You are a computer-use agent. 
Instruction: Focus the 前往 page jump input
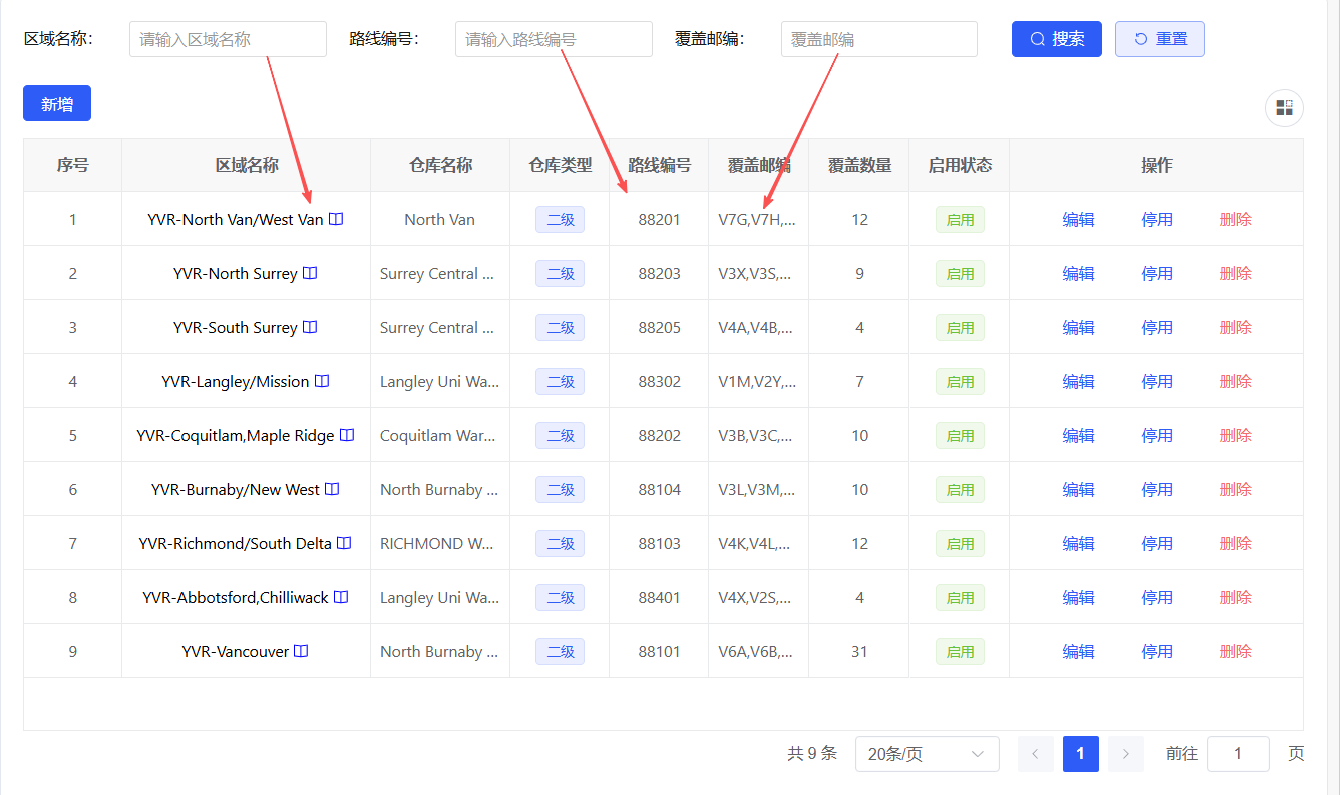[x=1238, y=754]
